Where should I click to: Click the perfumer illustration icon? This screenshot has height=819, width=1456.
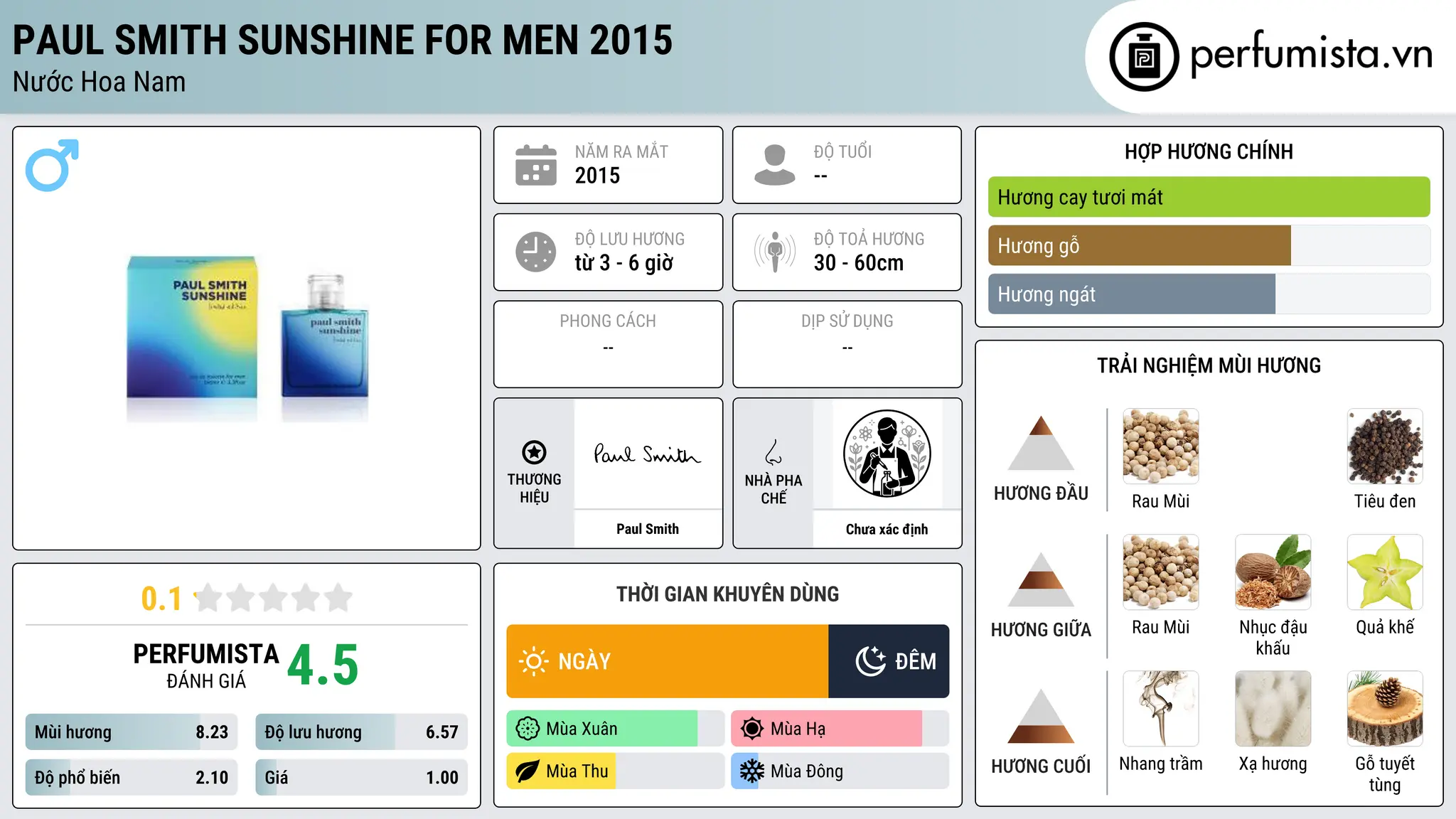(887, 454)
